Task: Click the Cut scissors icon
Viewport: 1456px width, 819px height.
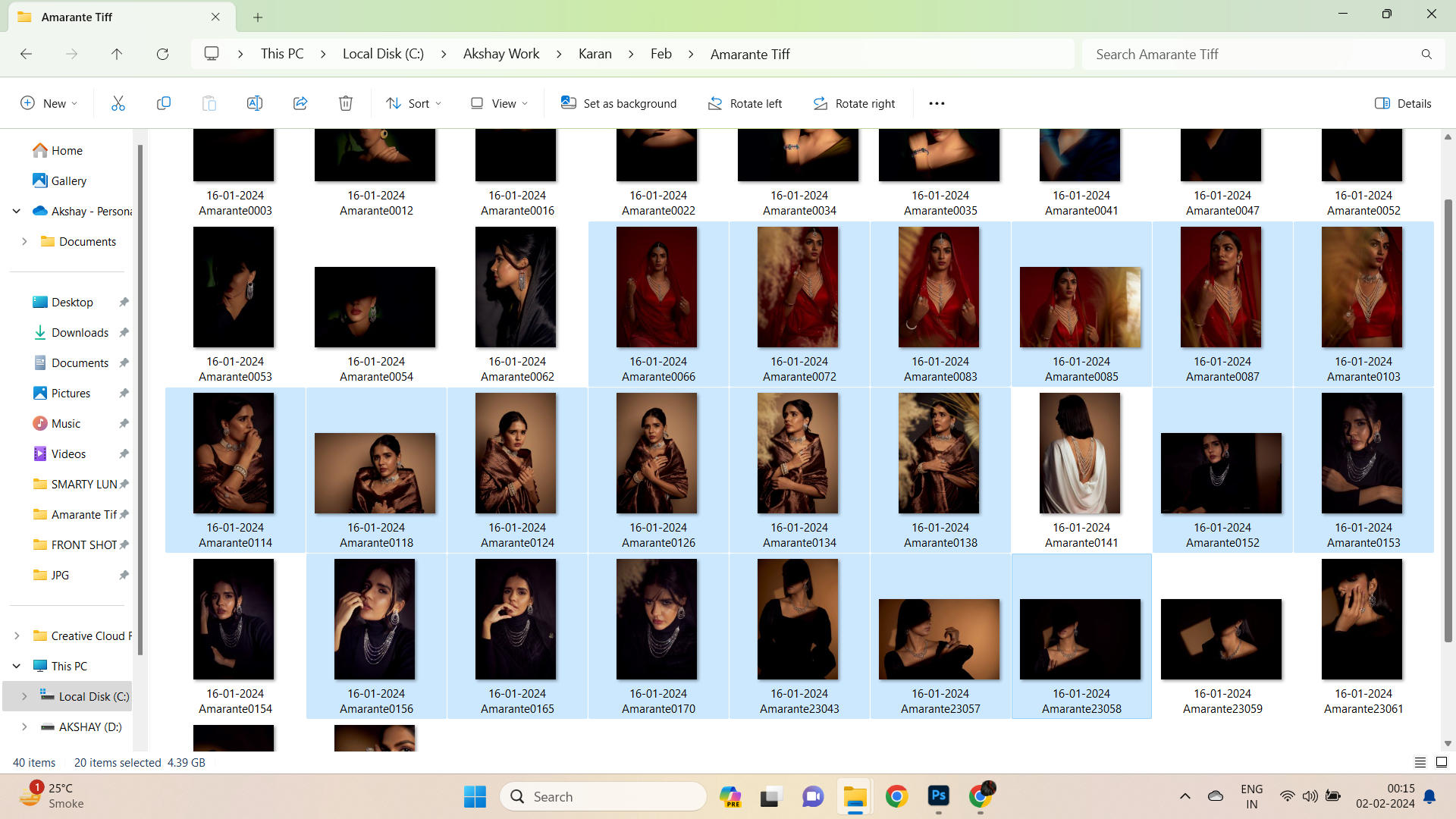Action: tap(118, 103)
